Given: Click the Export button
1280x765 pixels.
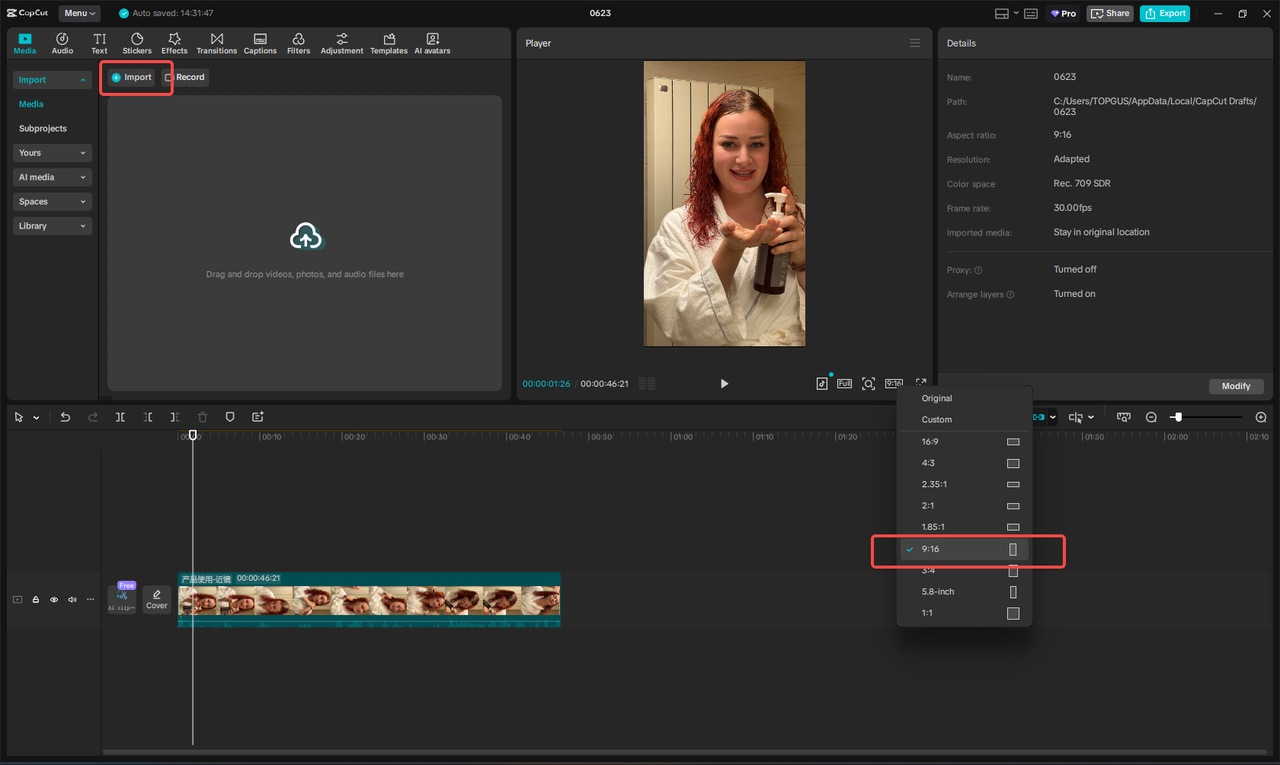Looking at the screenshot, I should [x=1164, y=13].
